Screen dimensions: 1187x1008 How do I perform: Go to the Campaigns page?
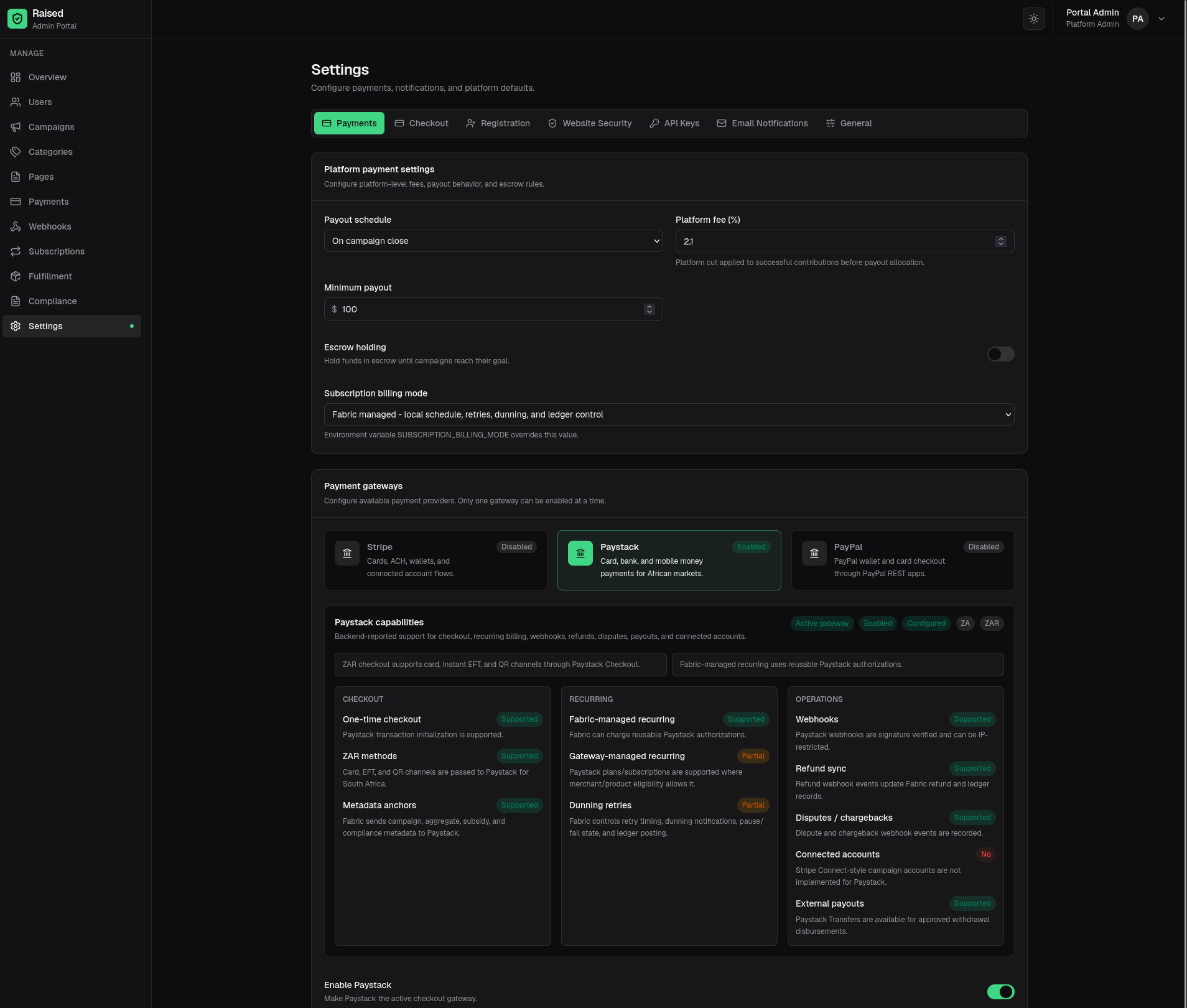click(x=72, y=127)
